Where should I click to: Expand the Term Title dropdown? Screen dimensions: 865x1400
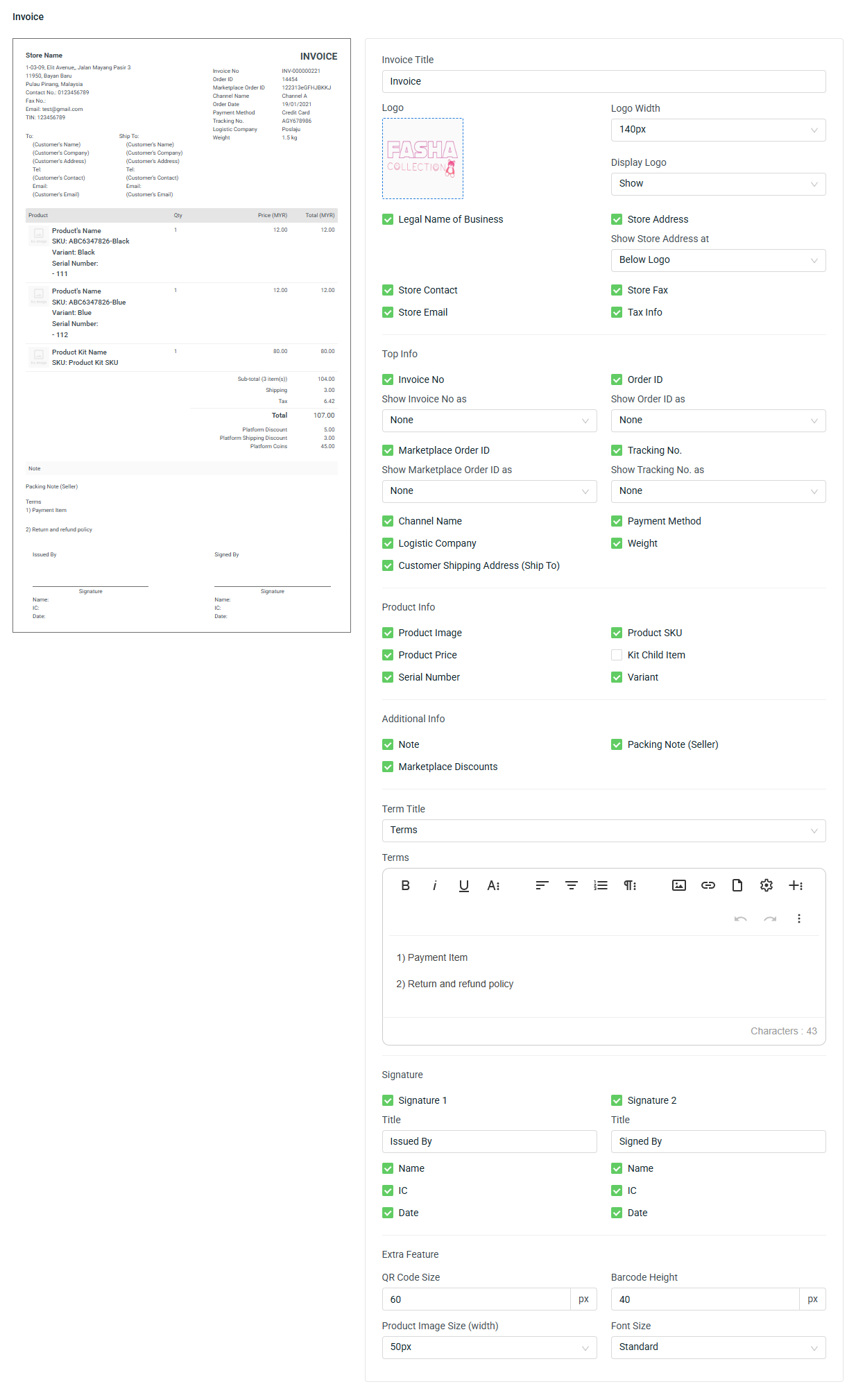point(603,830)
